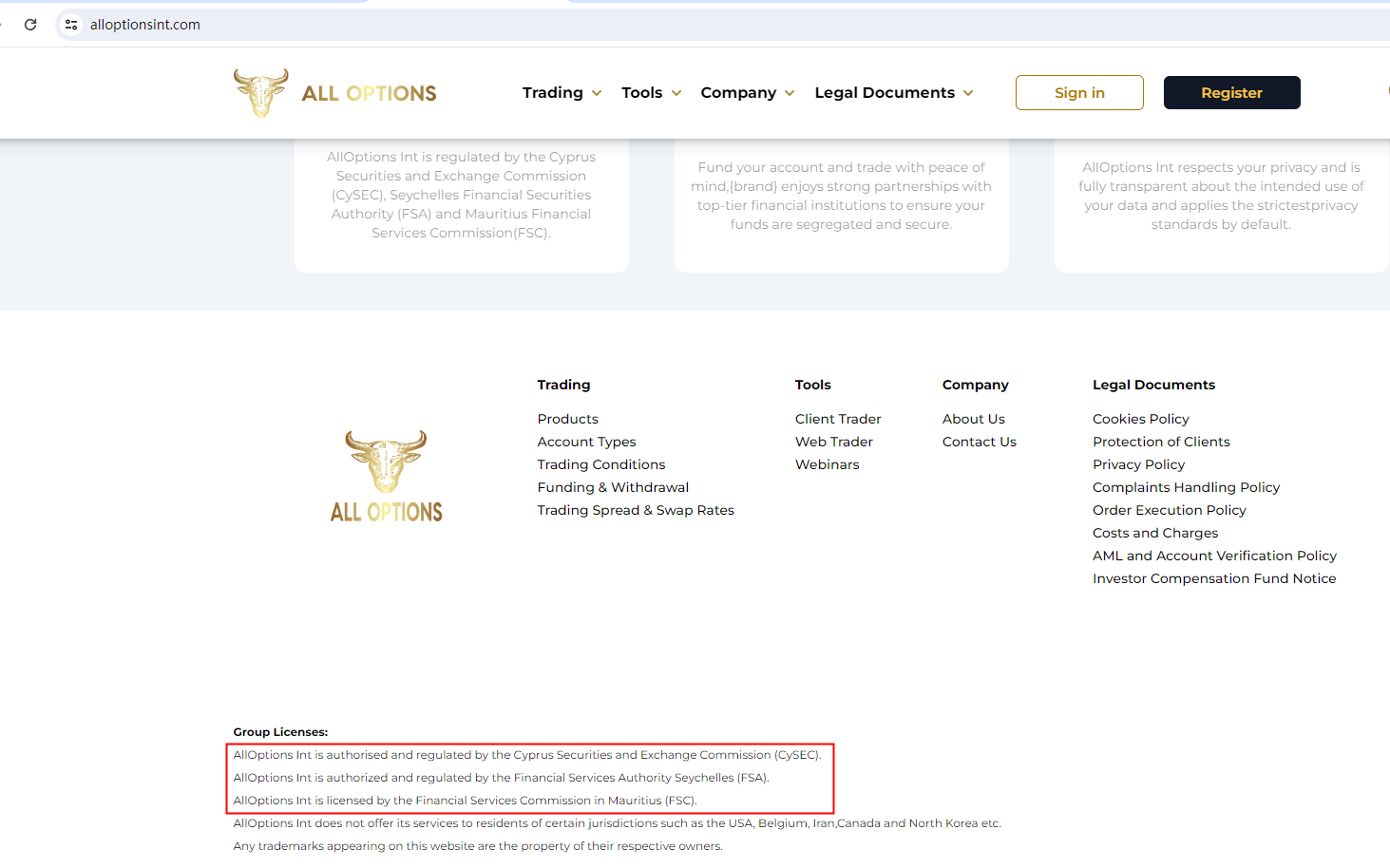
Task: Open the Company dropdown menu
Action: tap(747, 92)
